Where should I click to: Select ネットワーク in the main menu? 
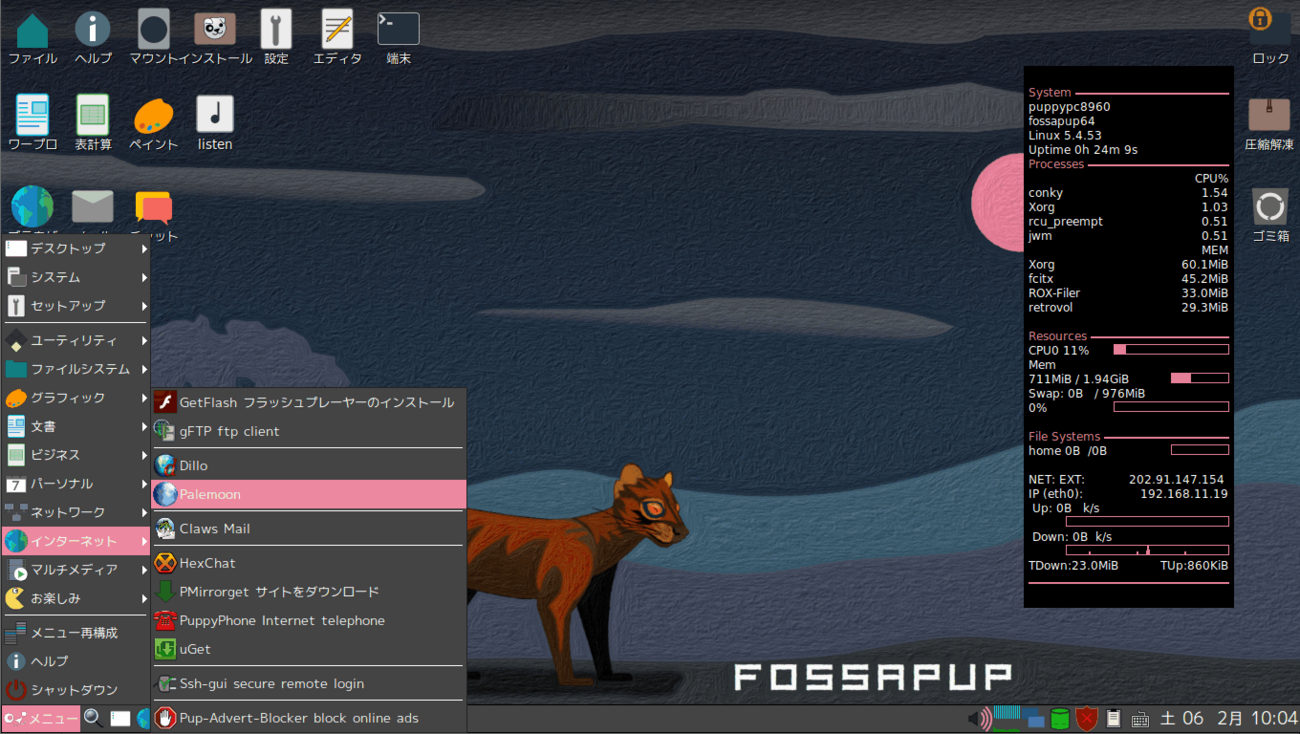[x=76, y=513]
